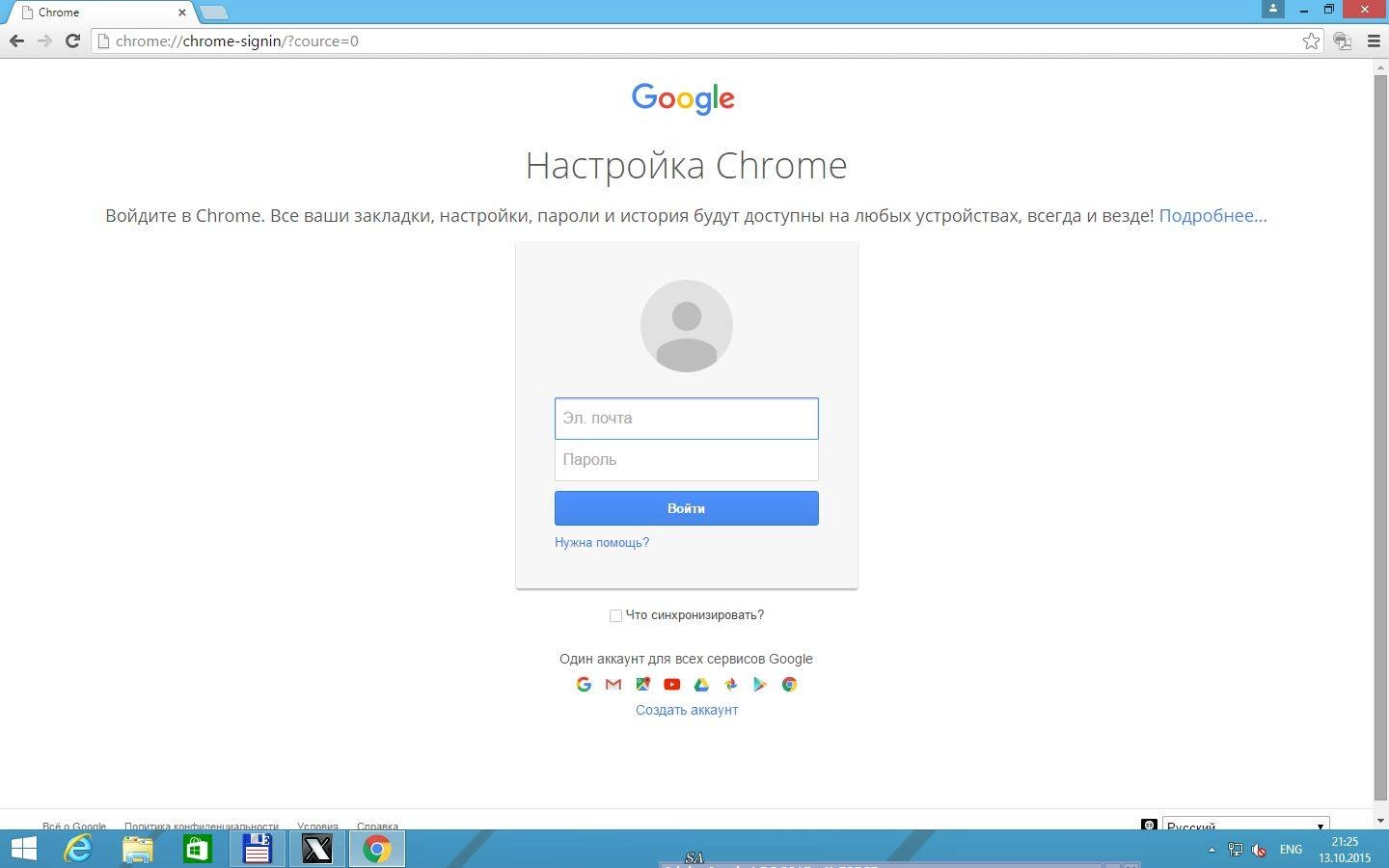Bookmark this page with the star icon
Screen dimensions: 1389x868
(1311, 41)
